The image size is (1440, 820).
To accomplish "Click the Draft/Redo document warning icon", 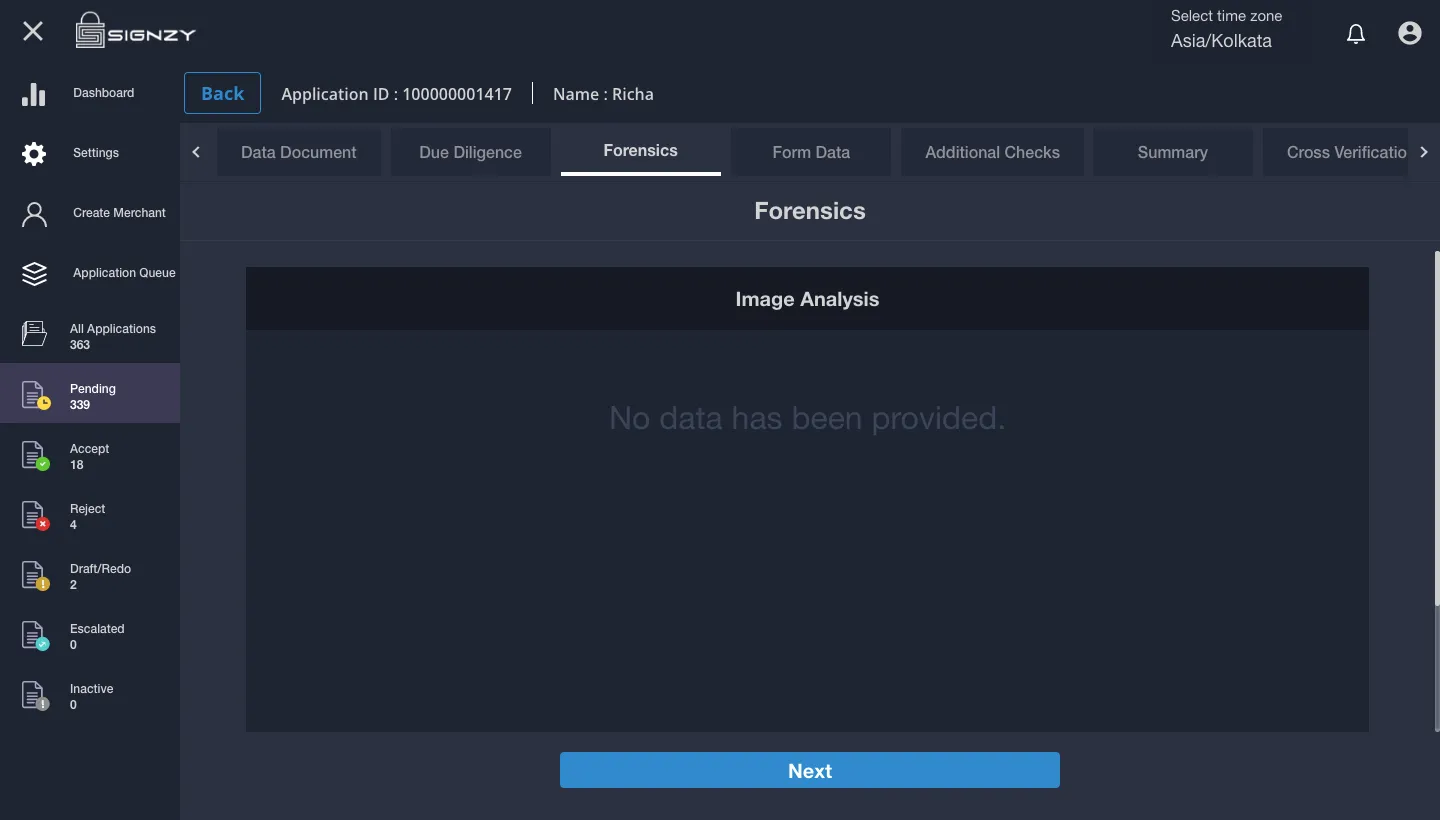I will click(36, 575).
